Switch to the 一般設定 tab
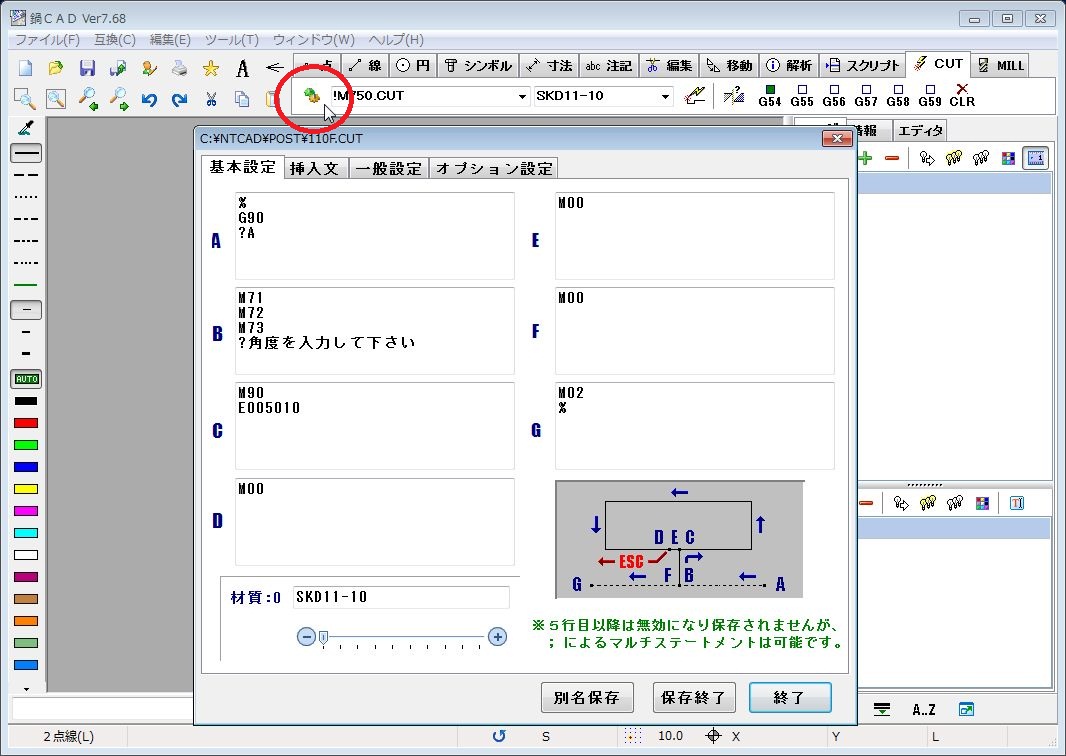 [x=389, y=168]
